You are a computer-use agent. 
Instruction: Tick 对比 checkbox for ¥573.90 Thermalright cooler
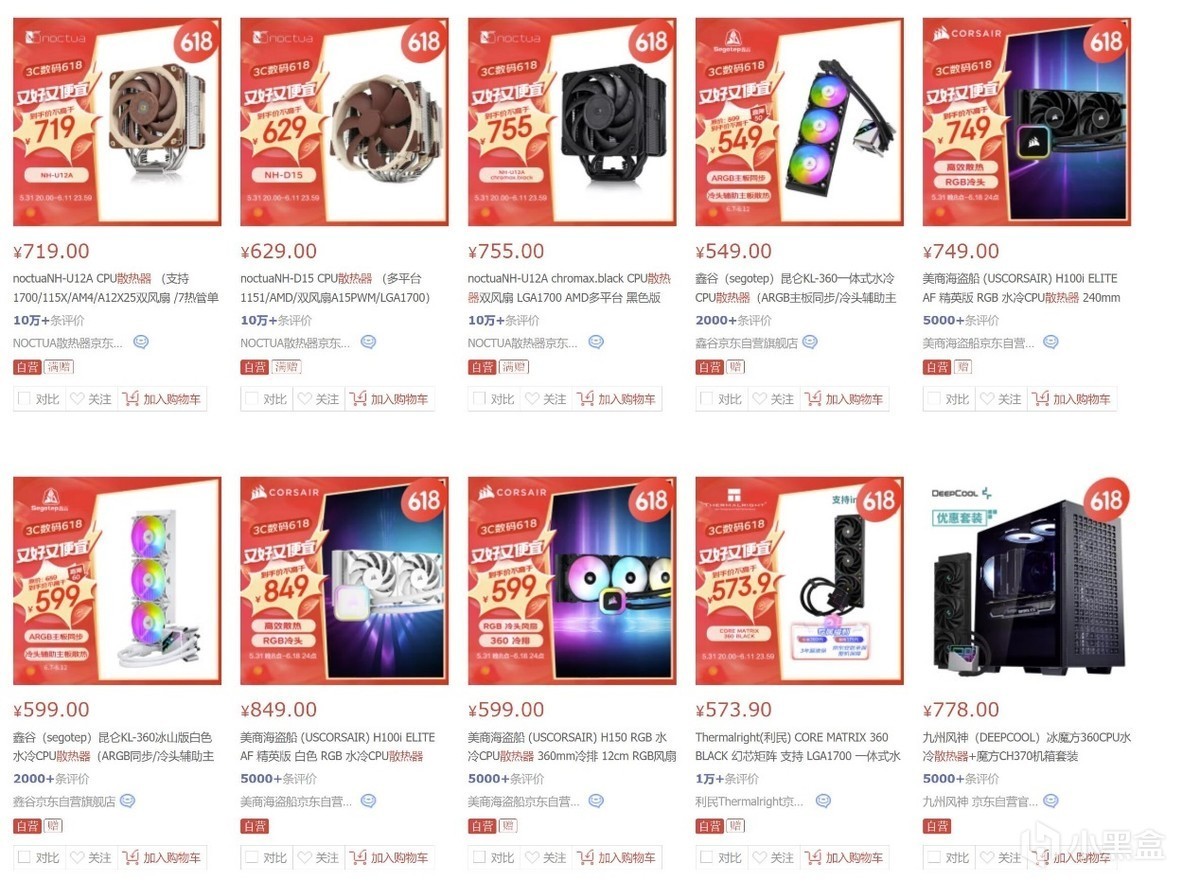pos(706,857)
